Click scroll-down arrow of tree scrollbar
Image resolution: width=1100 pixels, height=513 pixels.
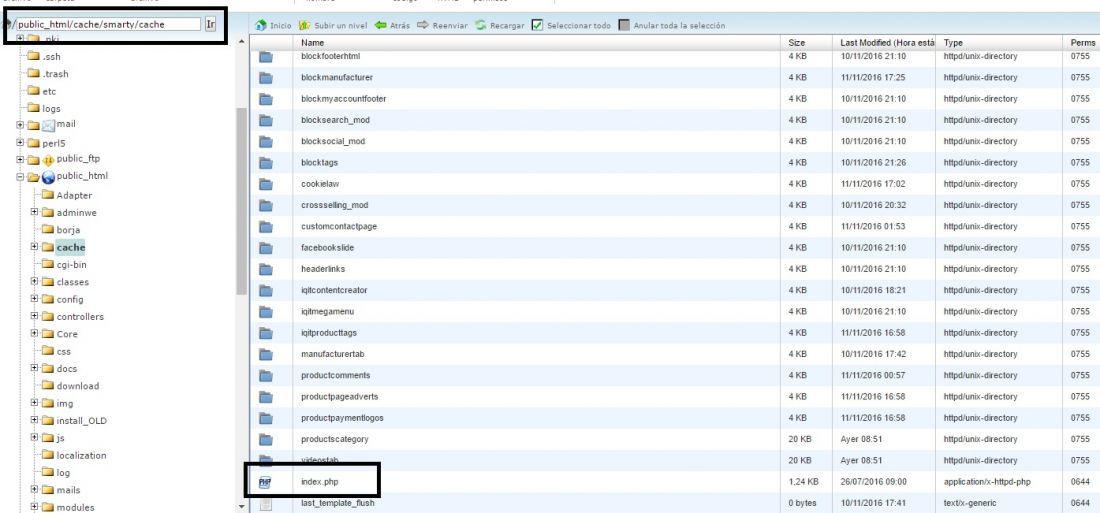click(x=242, y=506)
